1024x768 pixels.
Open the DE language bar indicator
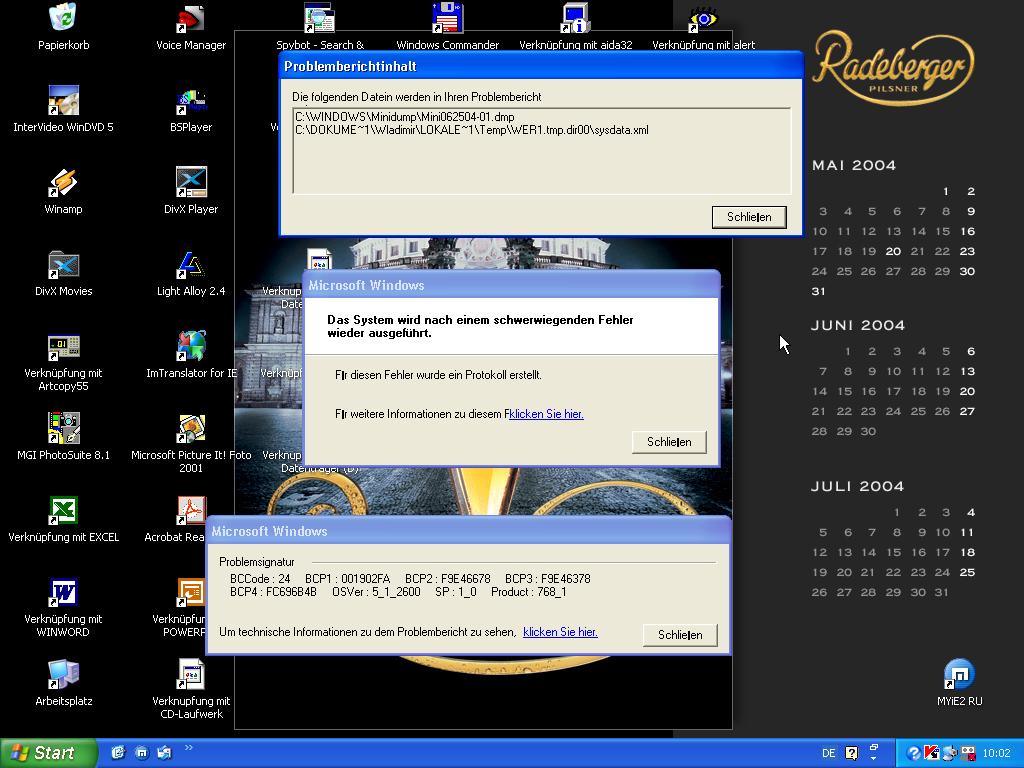click(x=828, y=753)
